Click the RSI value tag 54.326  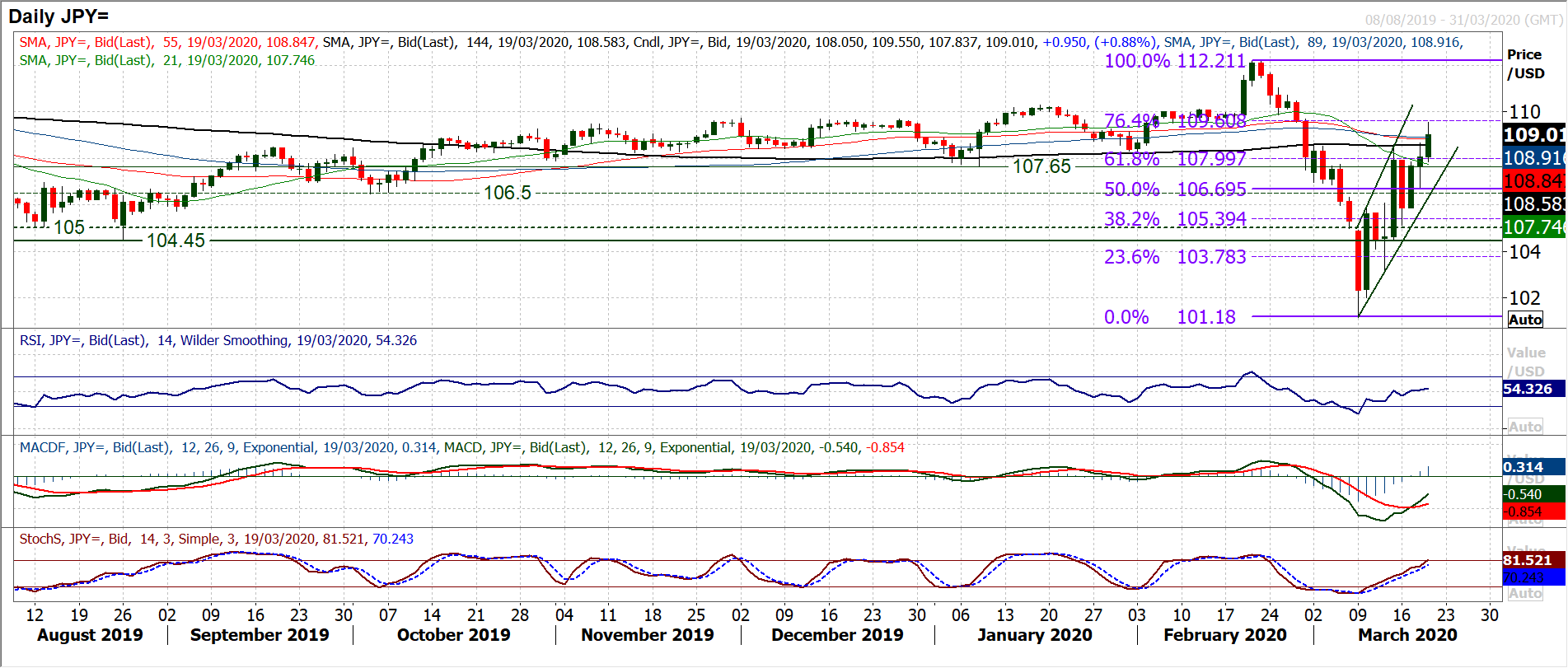pos(1533,389)
